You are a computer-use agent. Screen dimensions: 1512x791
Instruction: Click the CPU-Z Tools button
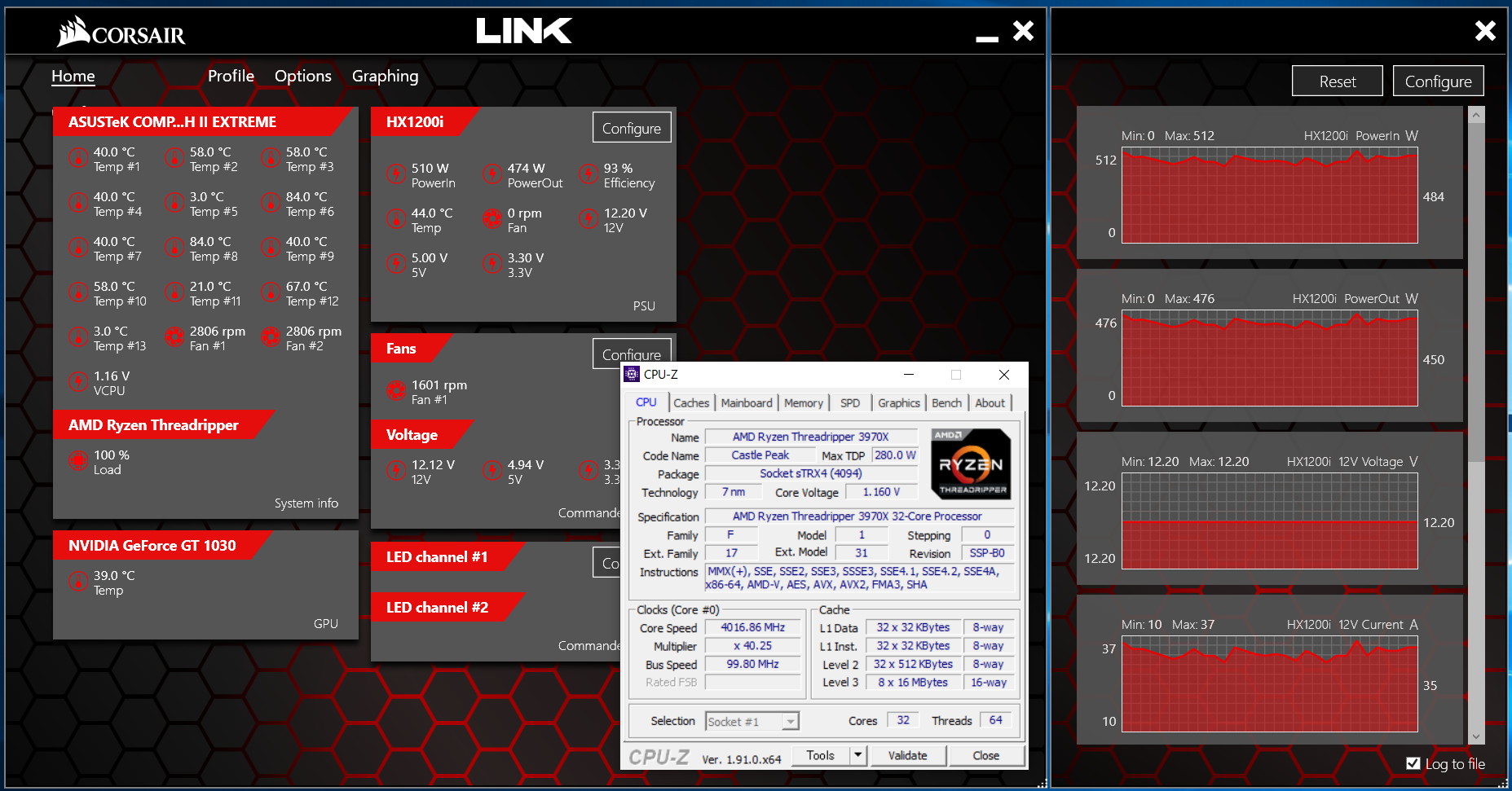(821, 755)
